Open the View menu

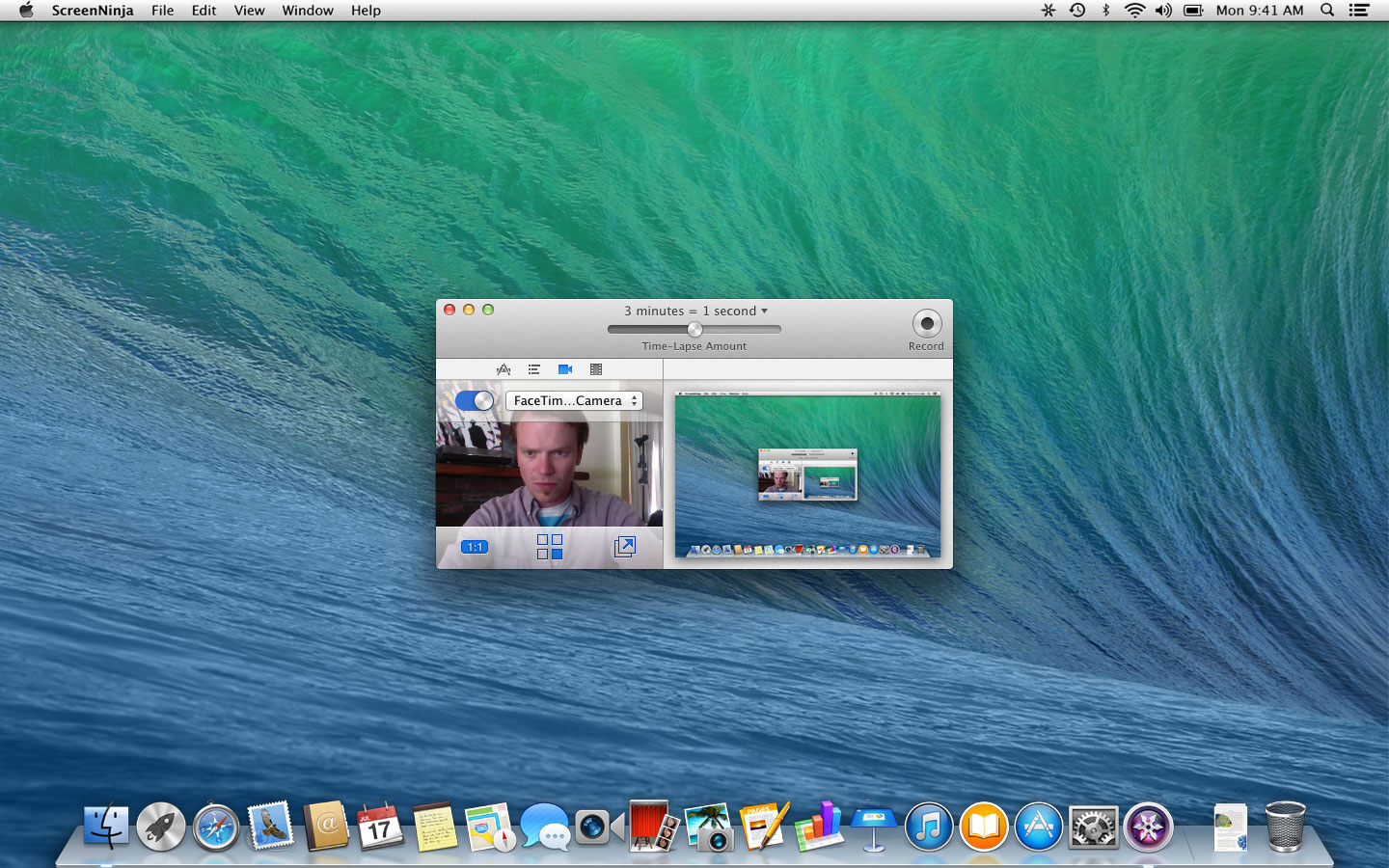tap(249, 11)
